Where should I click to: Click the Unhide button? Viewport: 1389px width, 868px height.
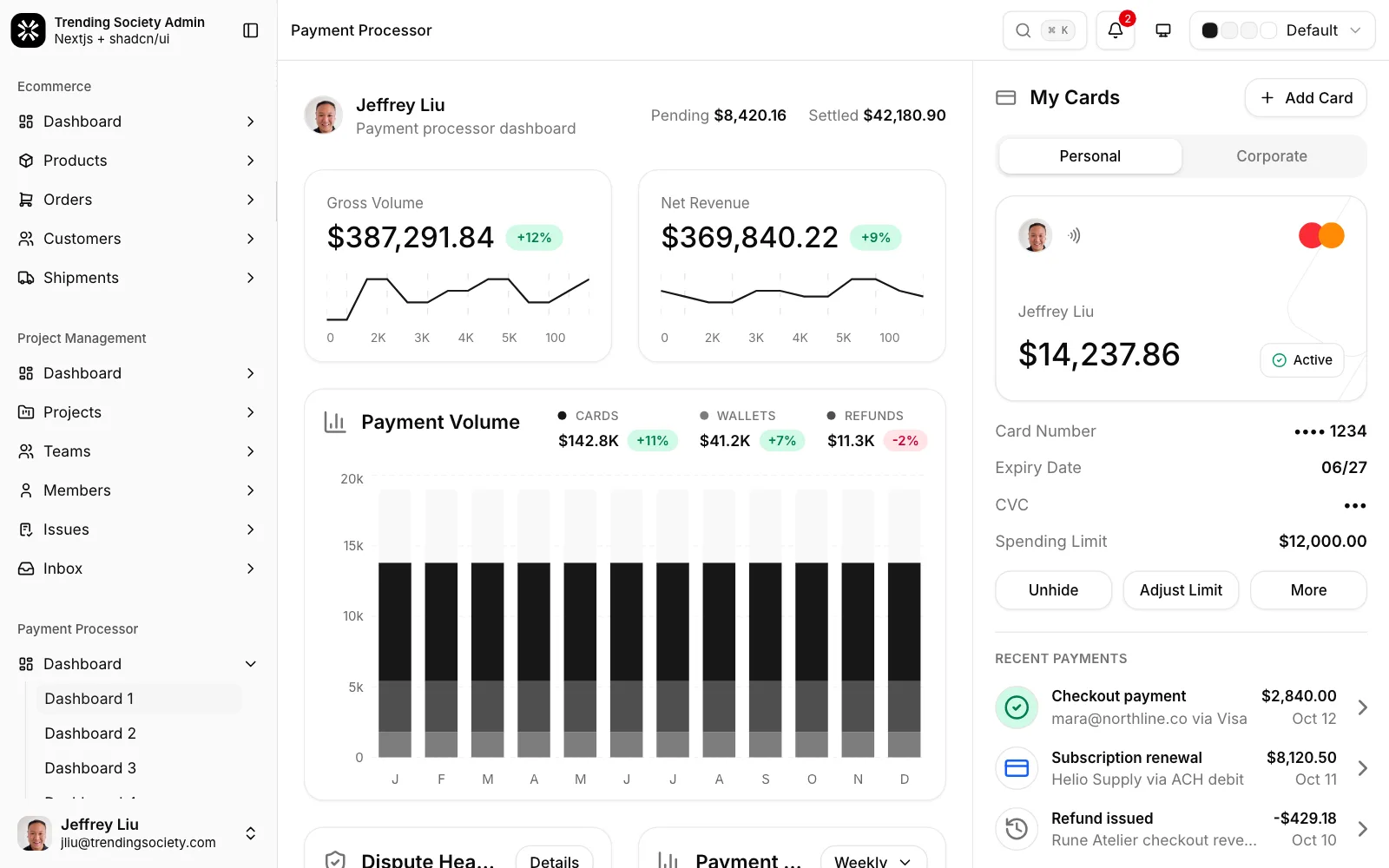[x=1053, y=590]
